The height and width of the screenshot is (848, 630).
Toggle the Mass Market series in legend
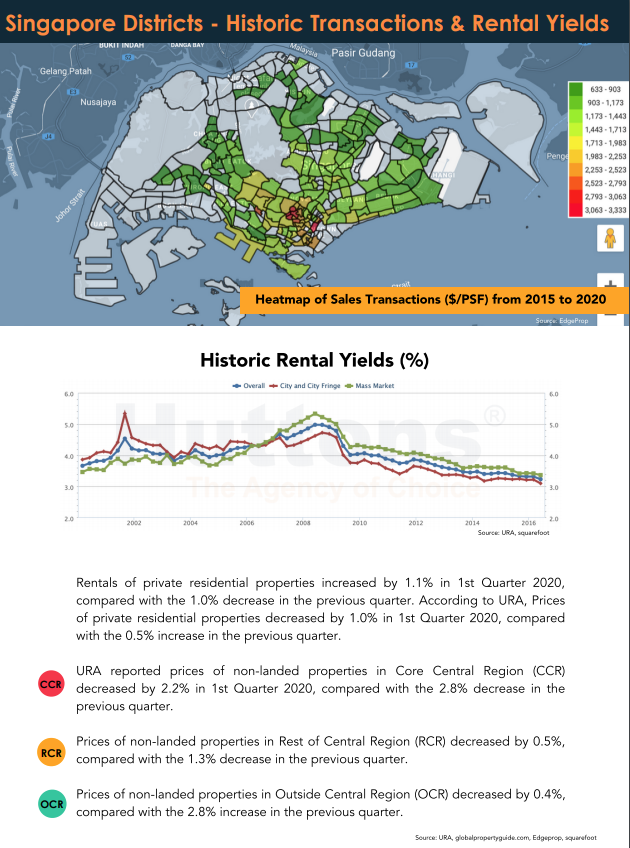click(x=369, y=386)
